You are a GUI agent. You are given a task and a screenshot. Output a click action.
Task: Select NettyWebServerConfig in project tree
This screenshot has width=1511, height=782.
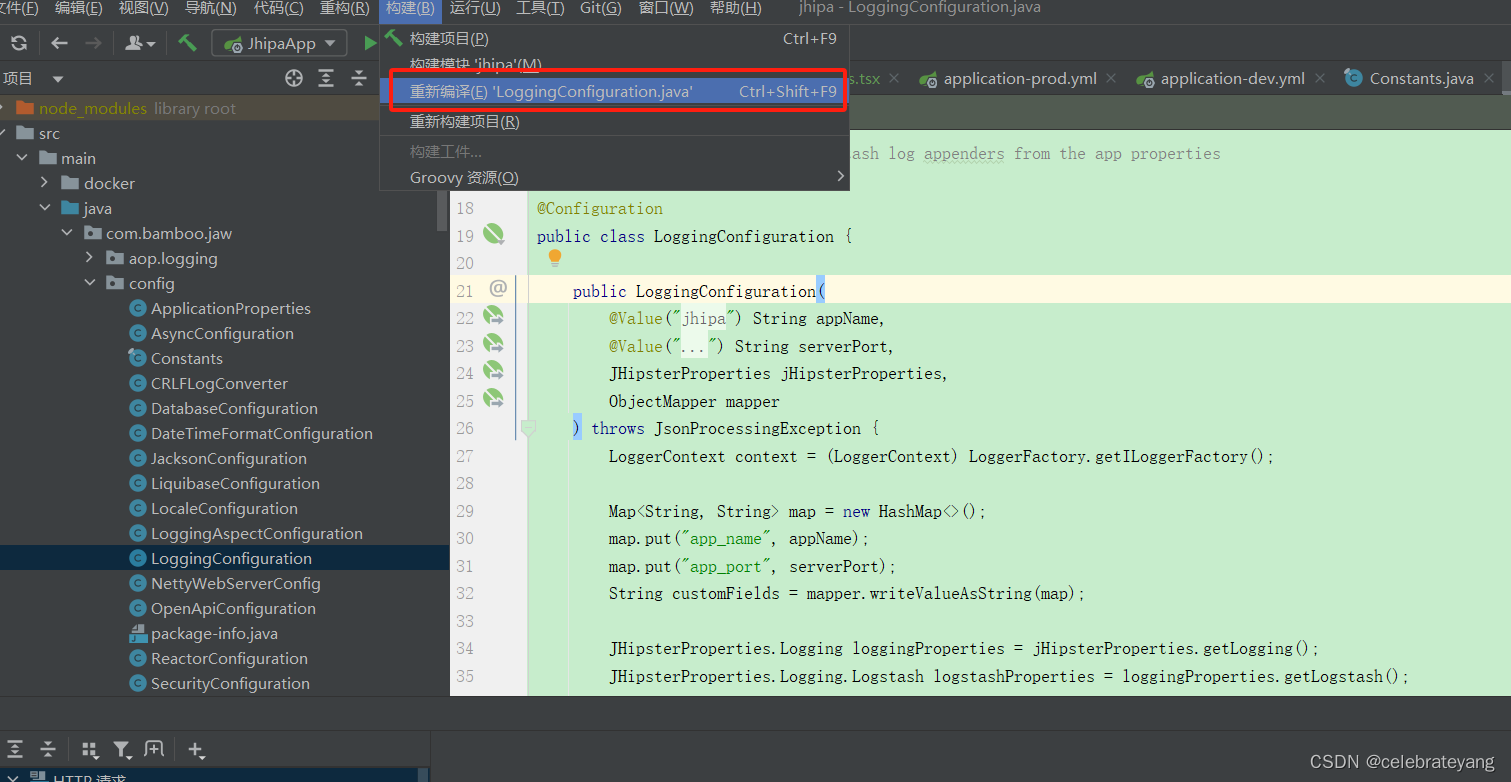[x=235, y=583]
